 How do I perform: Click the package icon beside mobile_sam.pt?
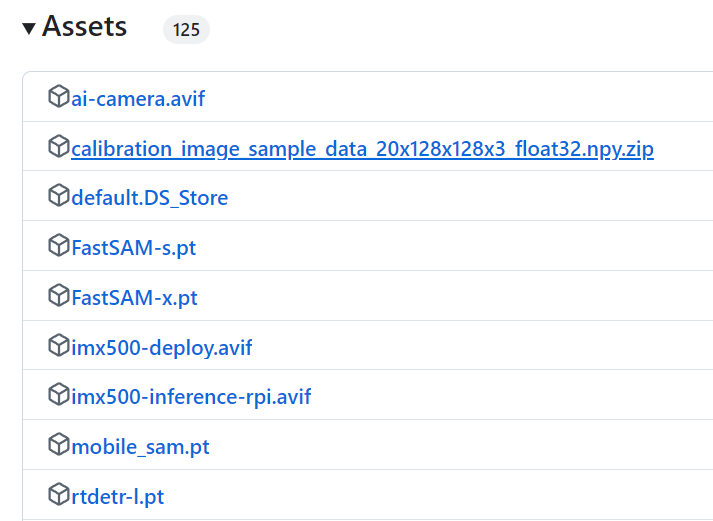click(x=59, y=445)
